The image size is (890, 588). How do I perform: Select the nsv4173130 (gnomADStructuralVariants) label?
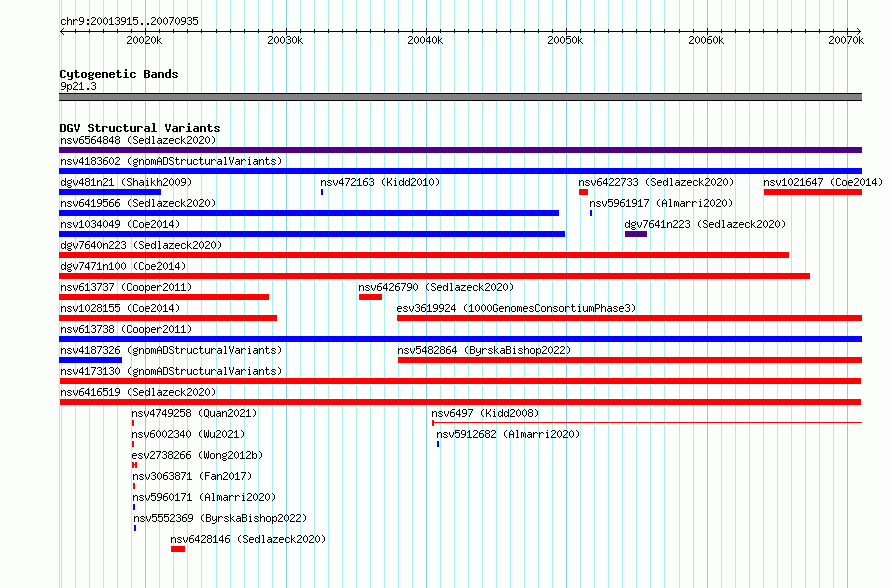[171, 371]
